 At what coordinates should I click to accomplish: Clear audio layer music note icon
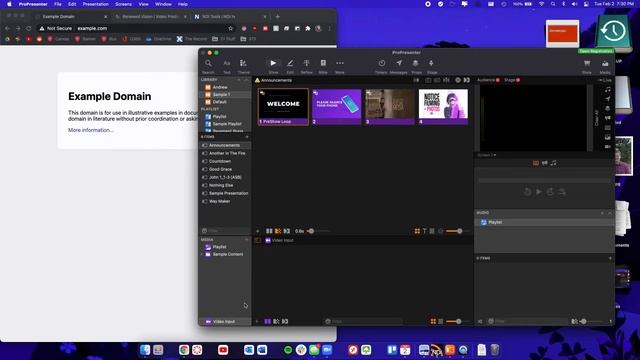(608, 89)
